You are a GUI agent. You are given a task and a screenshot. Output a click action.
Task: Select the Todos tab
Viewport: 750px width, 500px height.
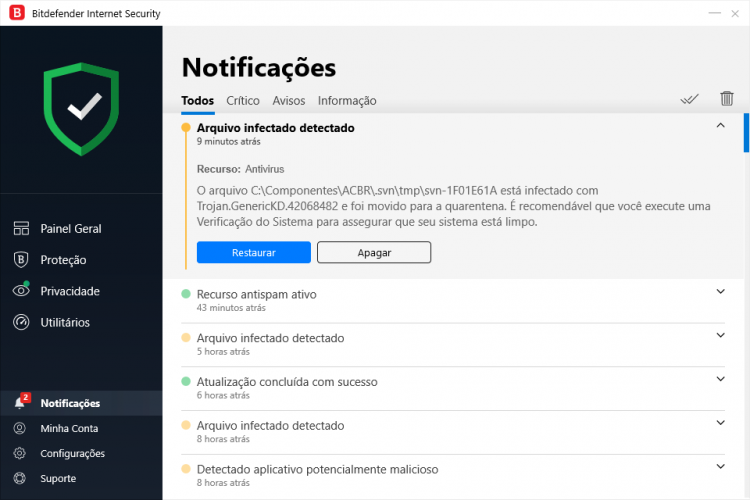point(197,100)
